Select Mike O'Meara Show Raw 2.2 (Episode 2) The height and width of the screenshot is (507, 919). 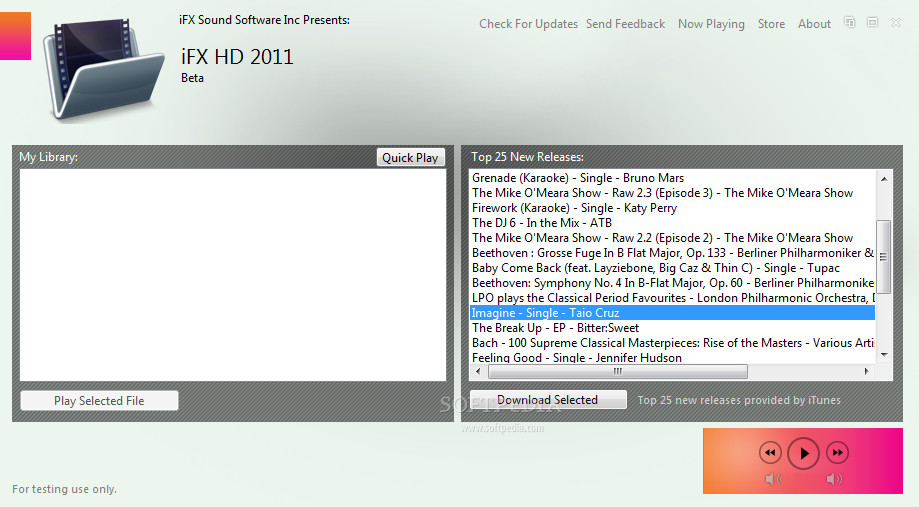(672, 238)
